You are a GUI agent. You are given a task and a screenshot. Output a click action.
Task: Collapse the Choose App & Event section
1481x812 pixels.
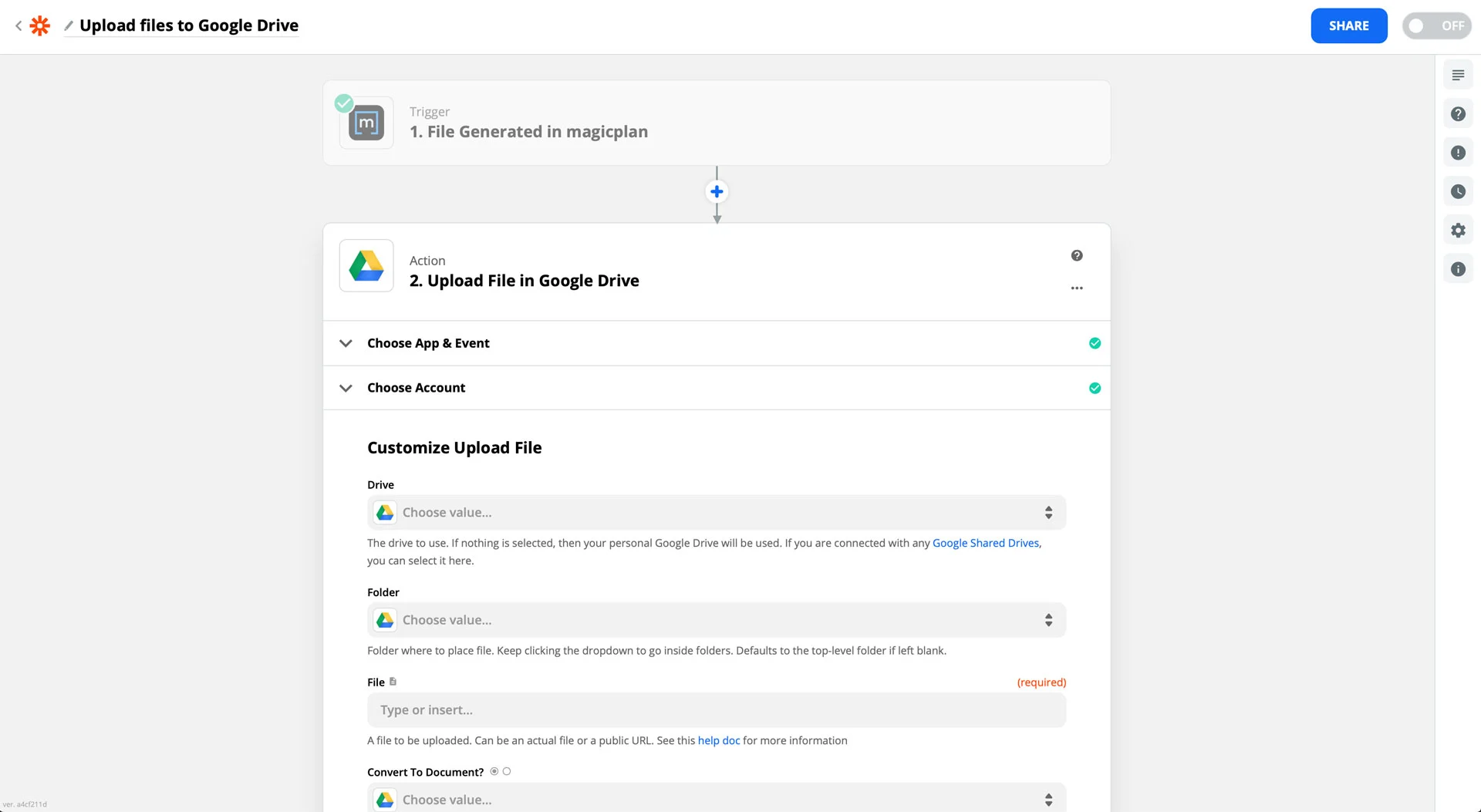(x=346, y=343)
